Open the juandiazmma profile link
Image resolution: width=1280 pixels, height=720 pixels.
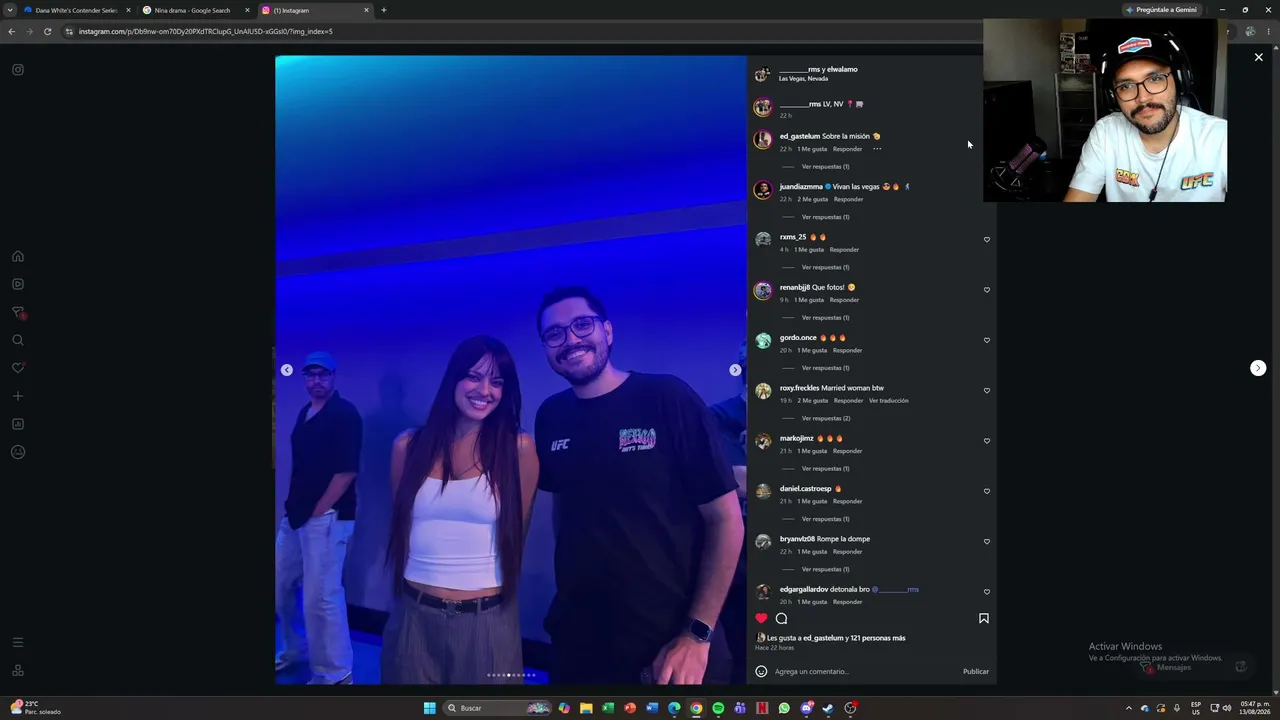[x=801, y=187]
